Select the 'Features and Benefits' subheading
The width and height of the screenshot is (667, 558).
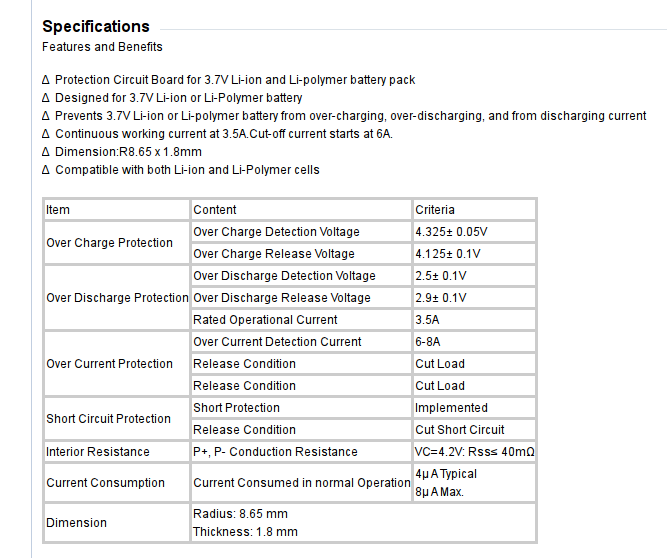click(x=102, y=47)
